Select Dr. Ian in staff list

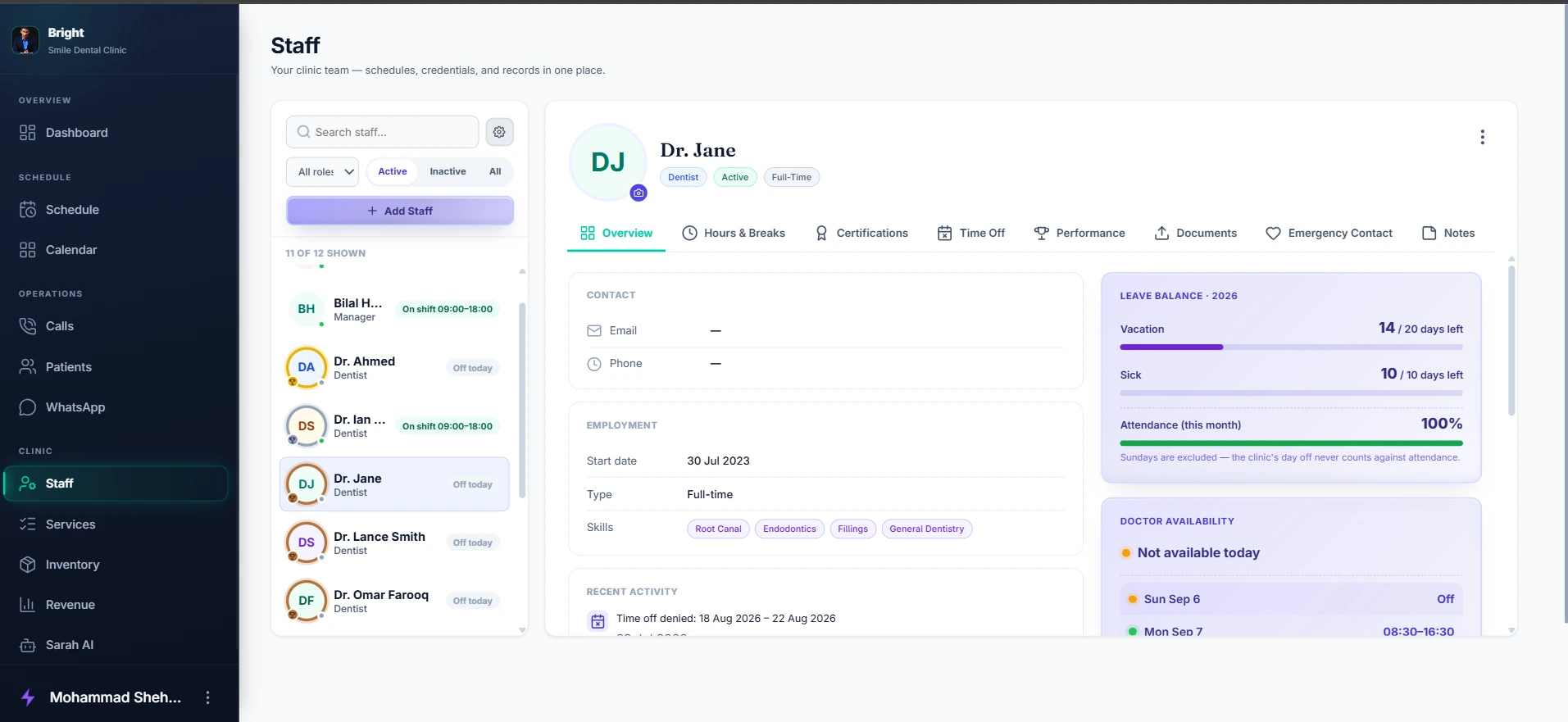tap(394, 426)
